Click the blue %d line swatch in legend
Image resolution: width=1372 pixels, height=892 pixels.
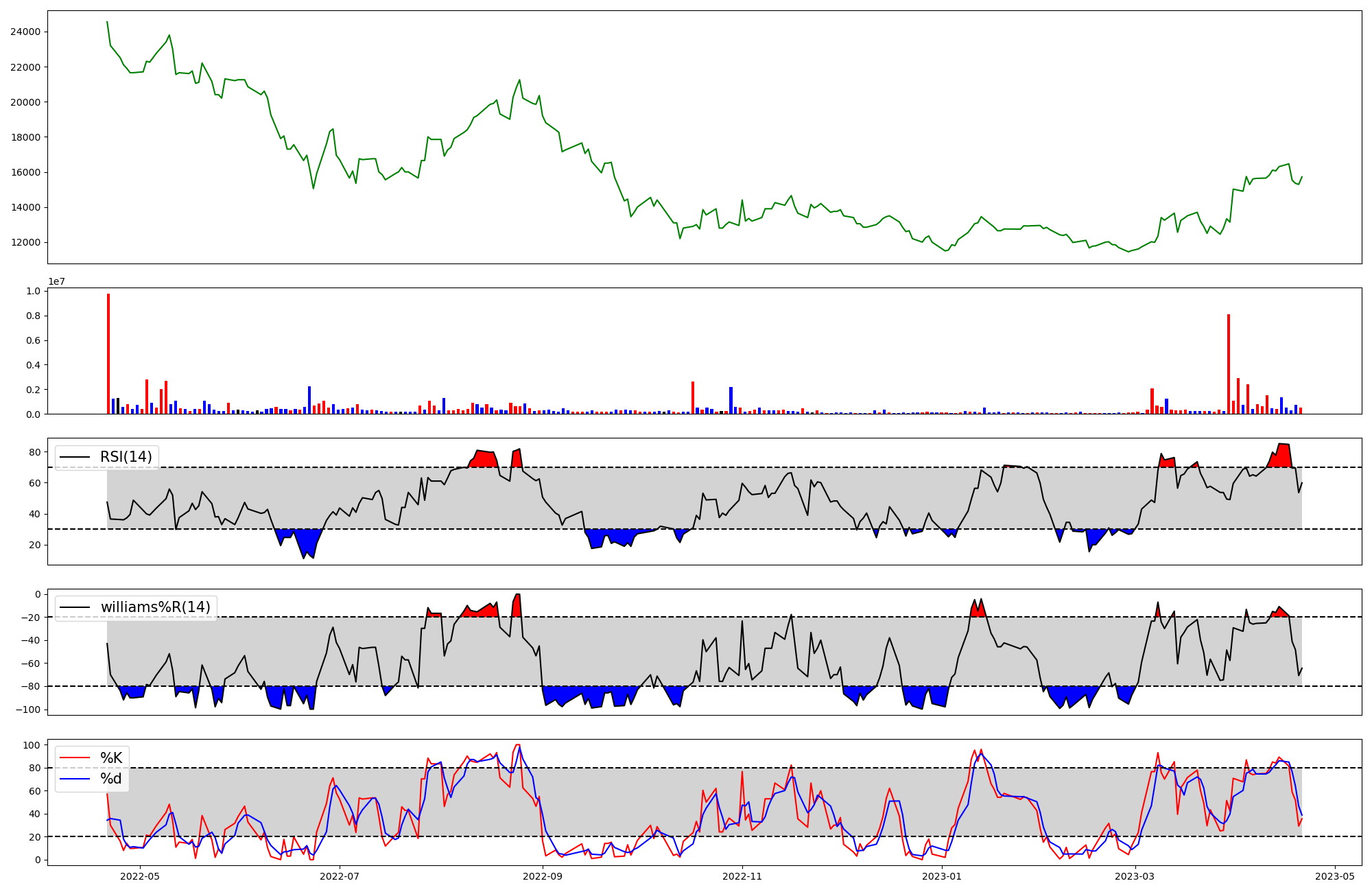click(x=75, y=779)
